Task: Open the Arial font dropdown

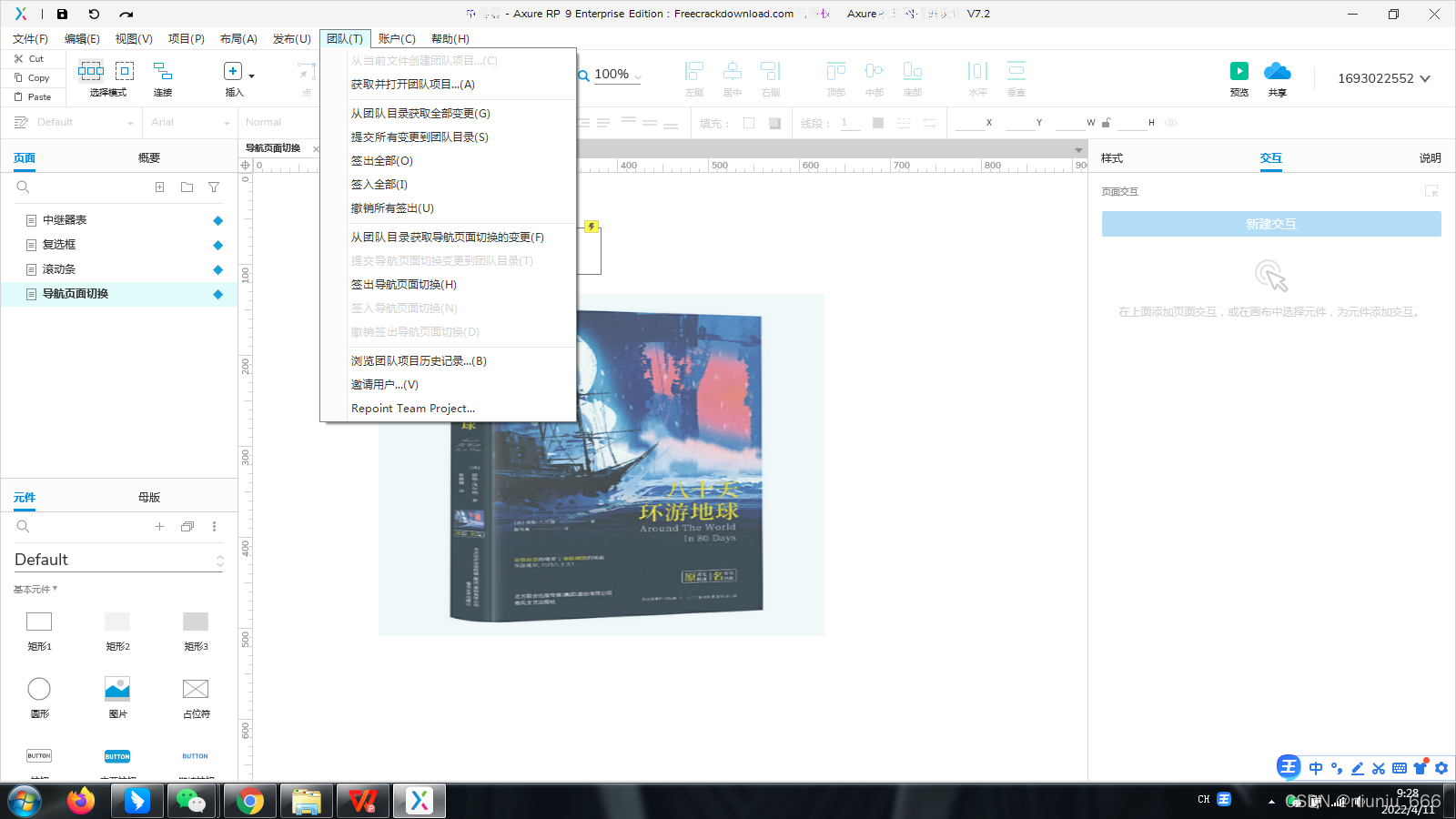Action: pos(190,122)
